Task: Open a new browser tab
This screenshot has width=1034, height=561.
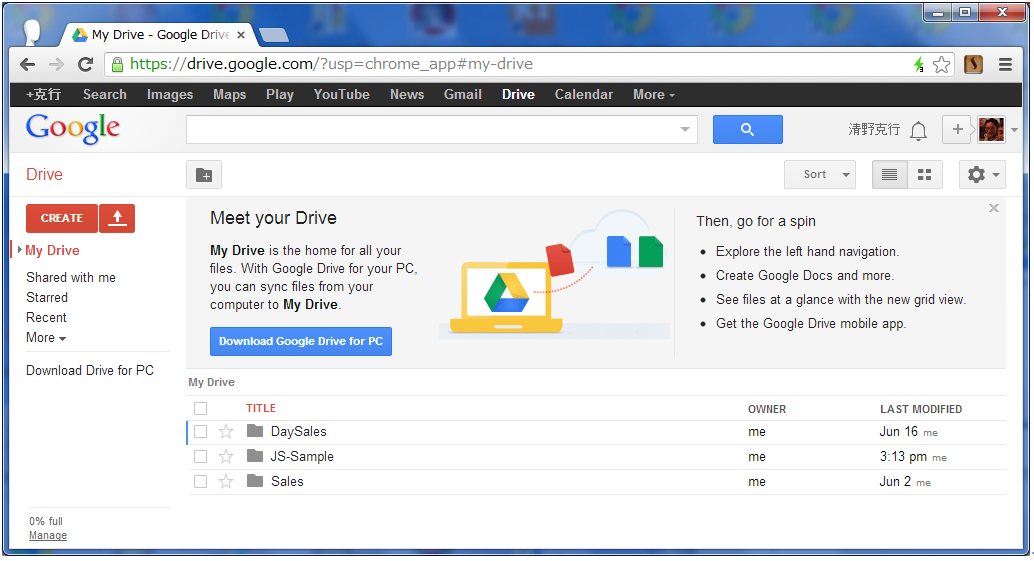Action: click(274, 35)
